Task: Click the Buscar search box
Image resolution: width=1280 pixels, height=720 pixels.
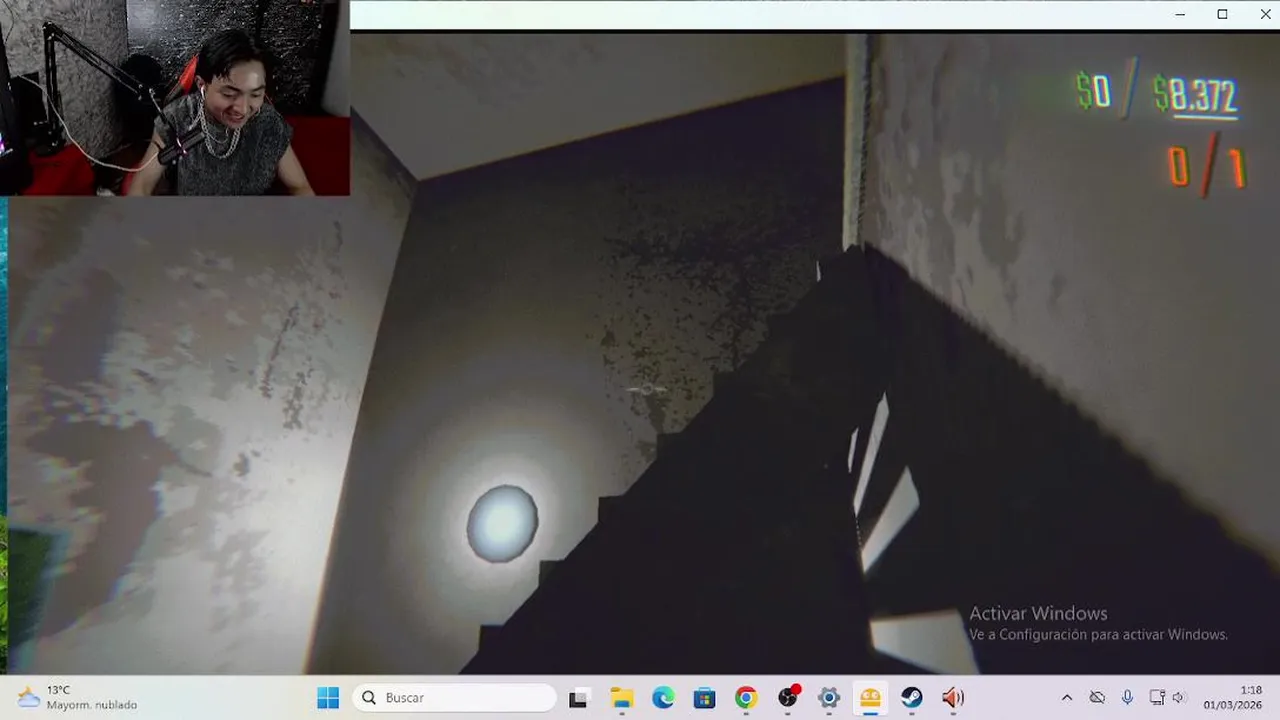Action: pos(455,698)
